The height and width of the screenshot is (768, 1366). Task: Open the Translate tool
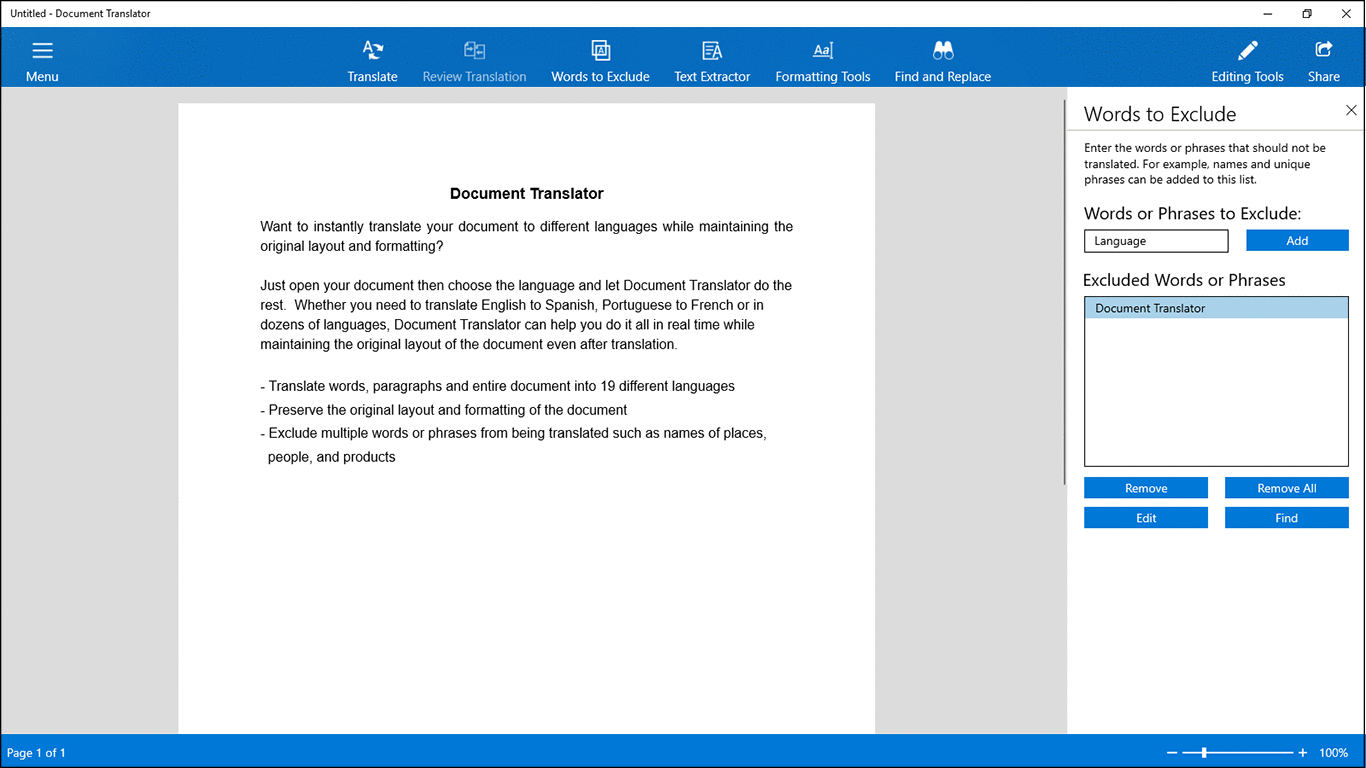tap(372, 57)
